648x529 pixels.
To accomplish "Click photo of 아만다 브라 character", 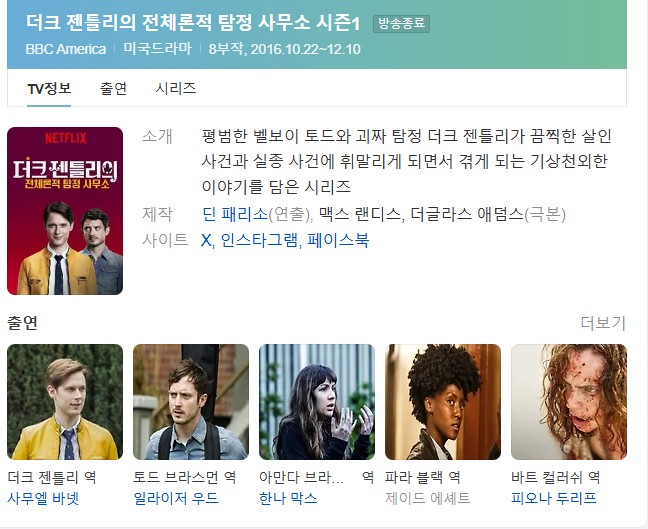I will [317, 402].
